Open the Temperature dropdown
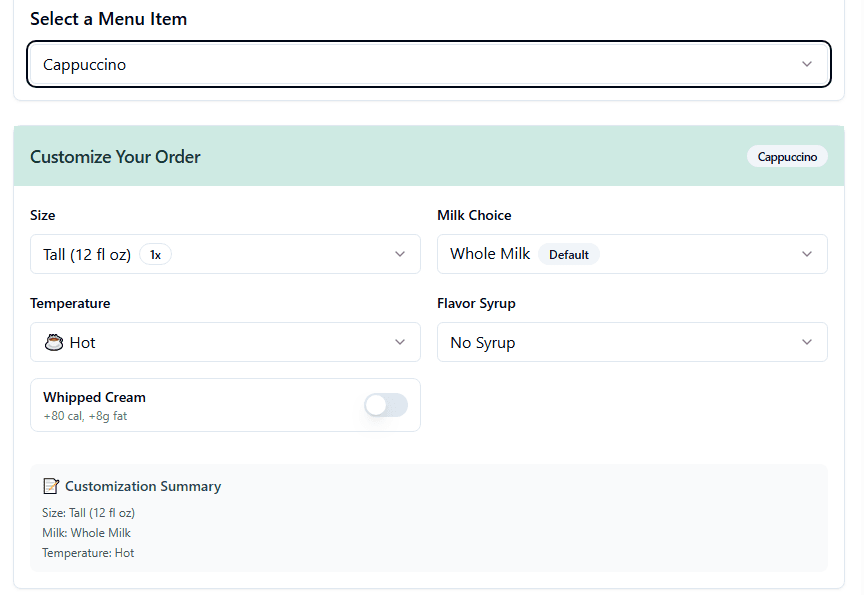The image size is (864, 595). (225, 342)
